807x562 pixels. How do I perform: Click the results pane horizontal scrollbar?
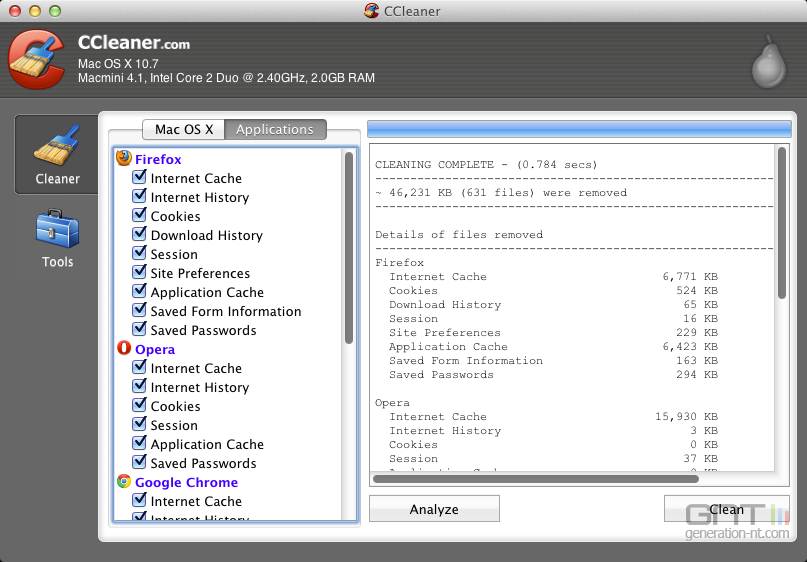click(x=535, y=479)
